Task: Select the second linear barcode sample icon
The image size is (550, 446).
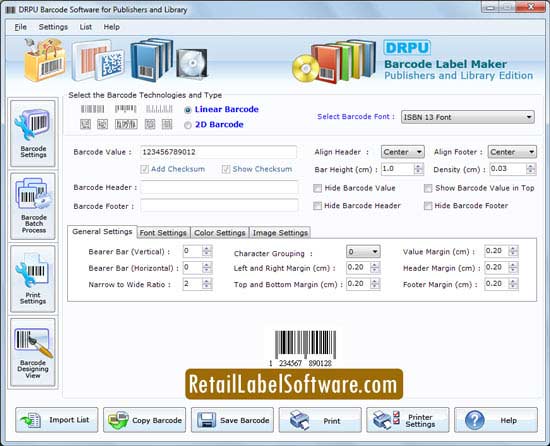Action: 126,109
